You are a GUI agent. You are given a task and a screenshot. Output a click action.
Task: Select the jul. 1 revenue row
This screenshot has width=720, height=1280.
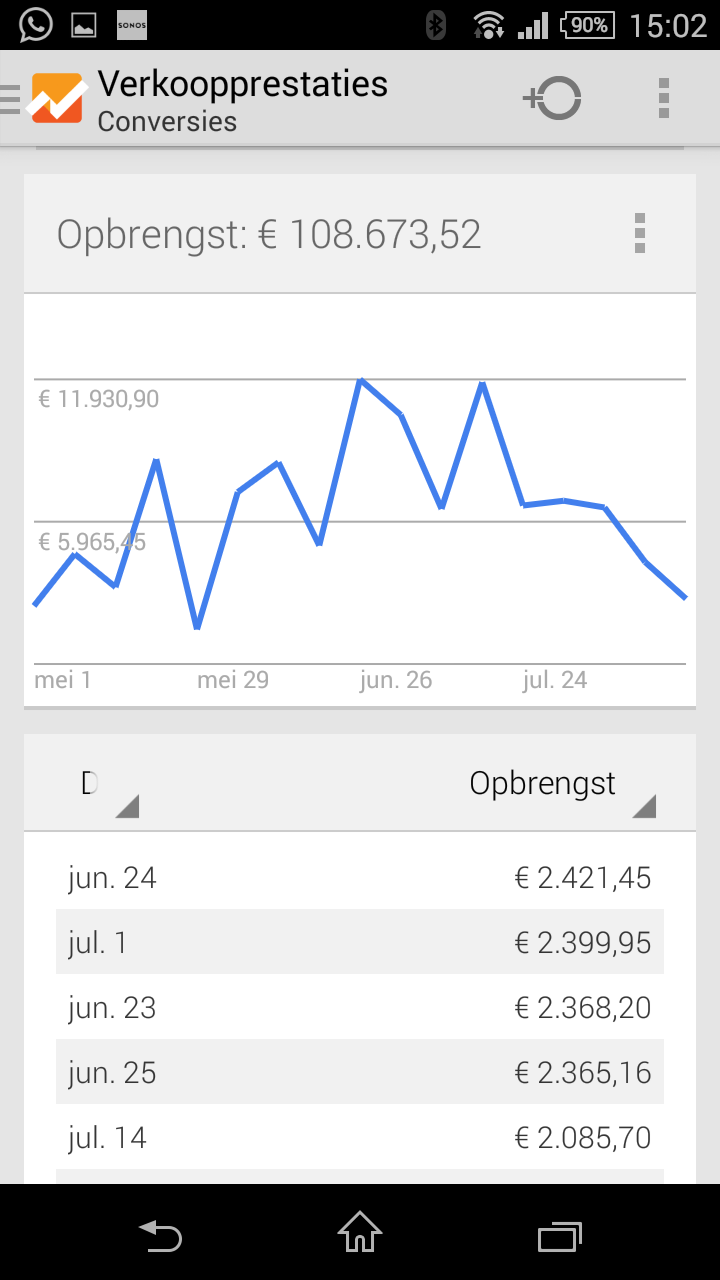coord(360,942)
